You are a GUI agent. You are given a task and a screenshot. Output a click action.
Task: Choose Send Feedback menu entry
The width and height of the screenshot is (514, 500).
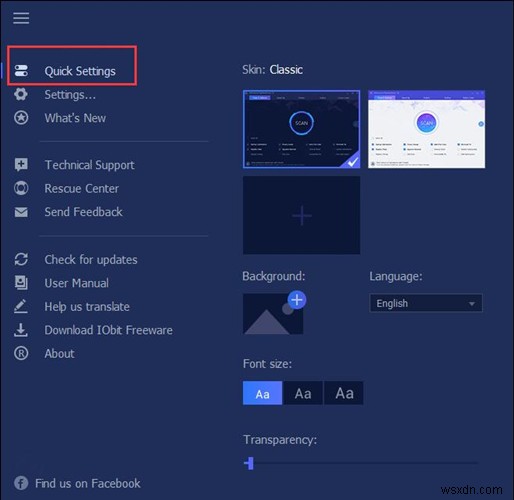(84, 212)
